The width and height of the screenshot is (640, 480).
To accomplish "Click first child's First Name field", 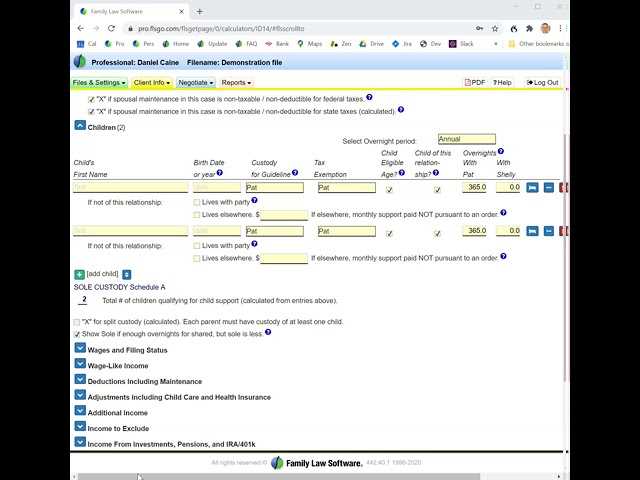I will point(131,187).
